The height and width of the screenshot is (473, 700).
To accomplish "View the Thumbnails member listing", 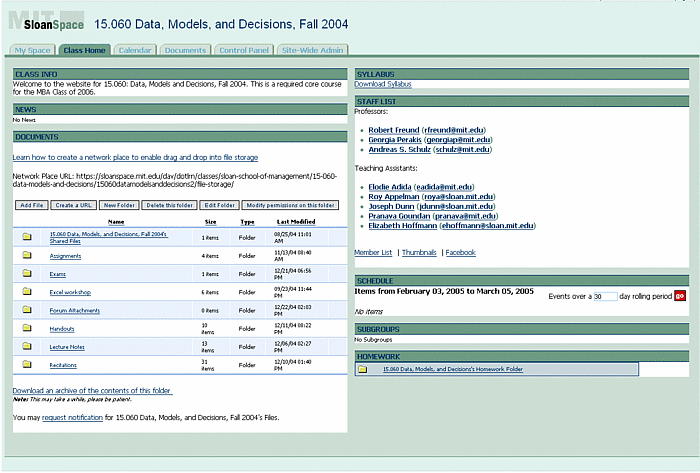I will click(418, 253).
